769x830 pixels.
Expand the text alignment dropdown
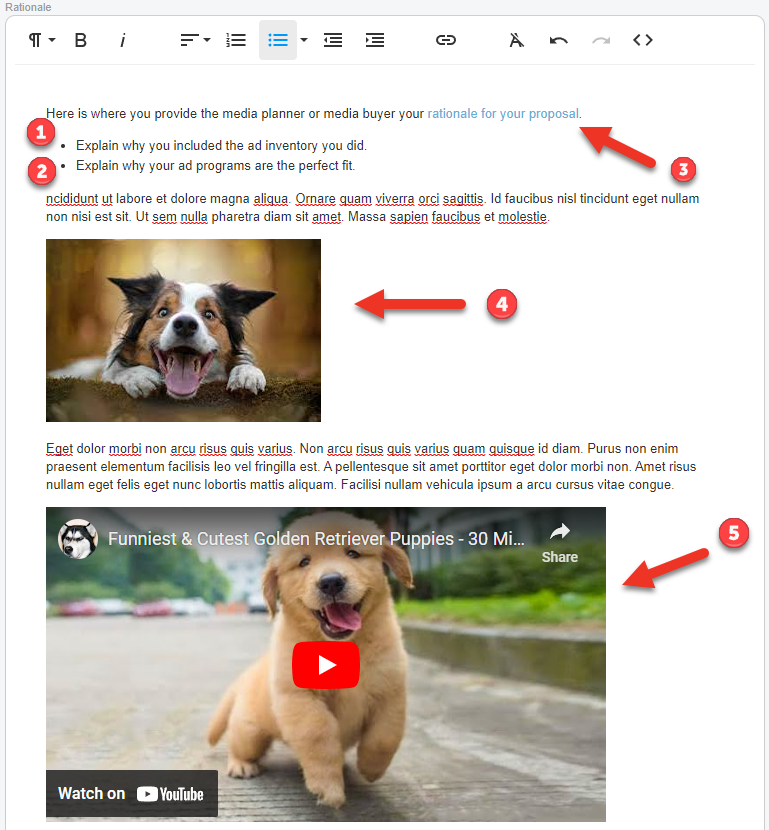click(195, 40)
